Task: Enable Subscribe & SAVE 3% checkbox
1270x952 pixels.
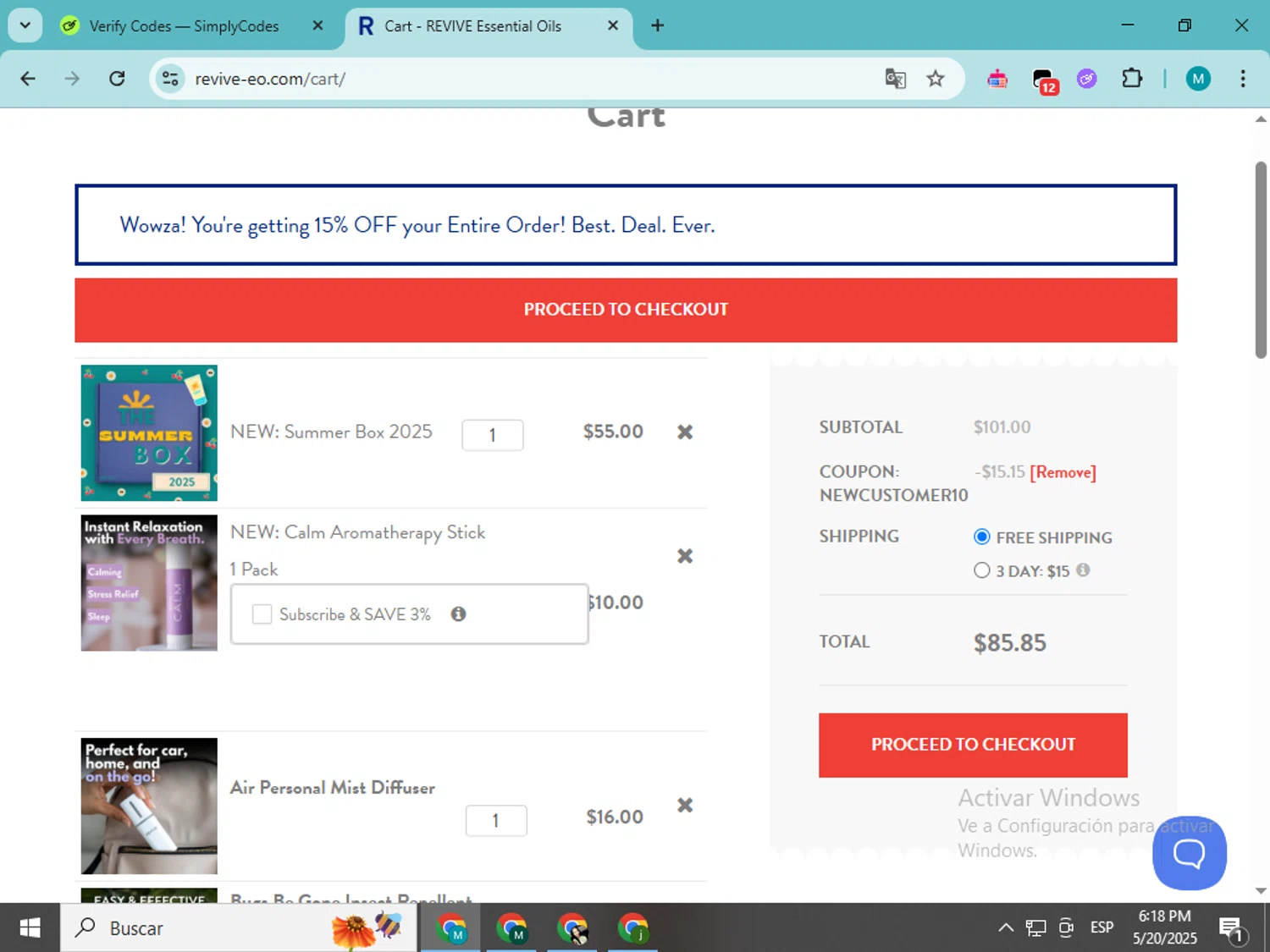Action: [262, 614]
